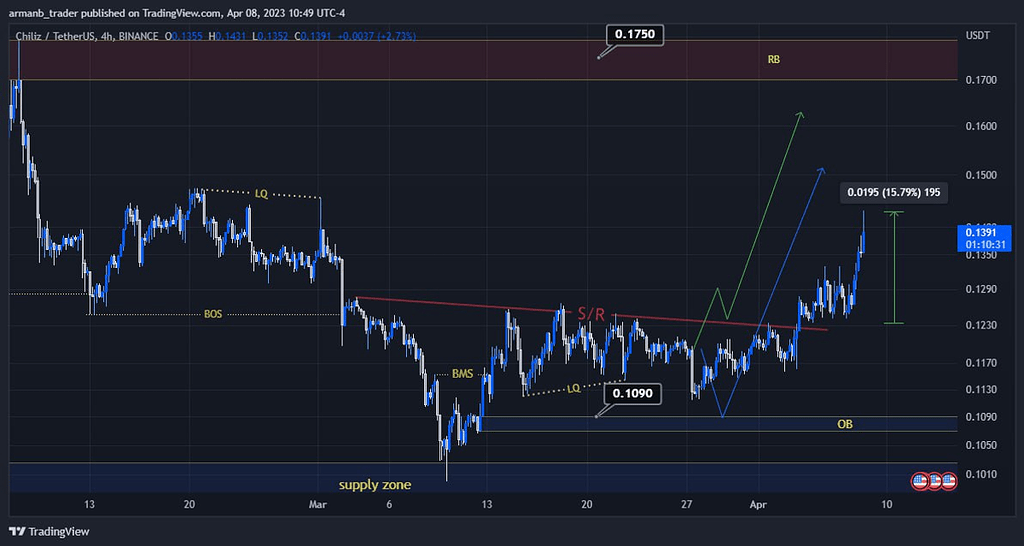
Task: Select the OB zone label
Action: pyautogui.click(x=845, y=425)
